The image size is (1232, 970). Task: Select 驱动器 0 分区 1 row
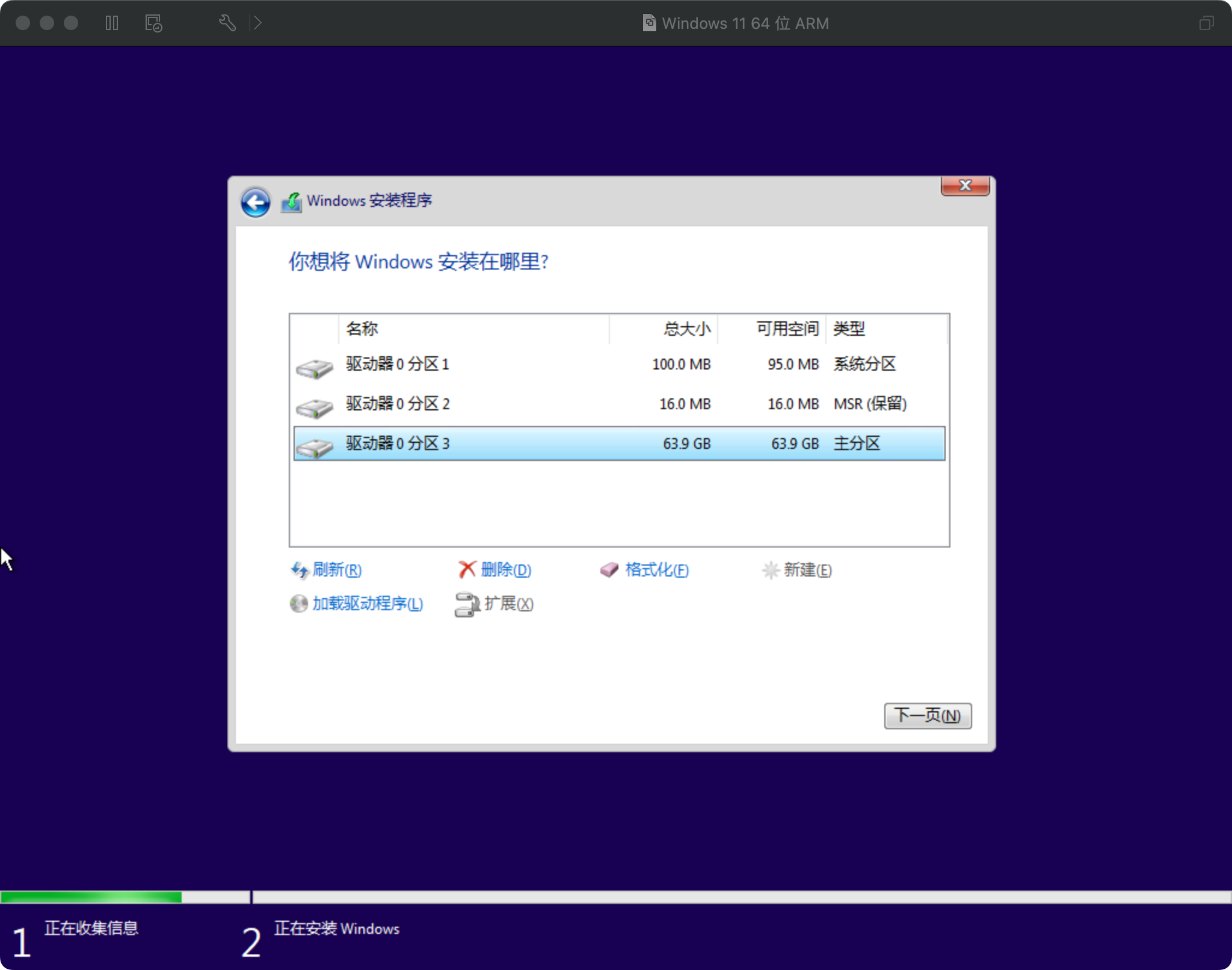(619, 365)
